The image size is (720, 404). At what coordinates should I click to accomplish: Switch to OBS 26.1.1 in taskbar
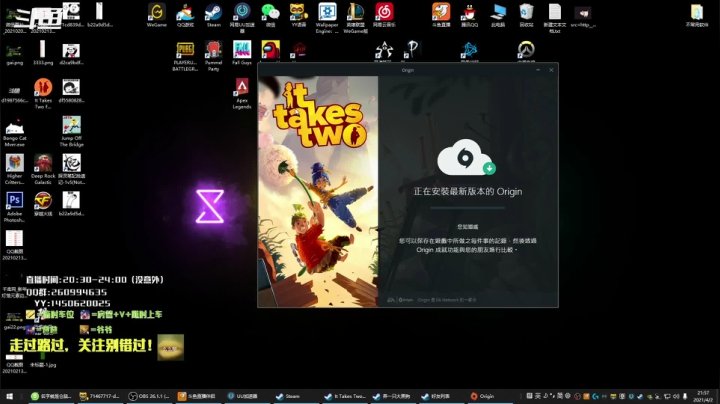[149, 396]
